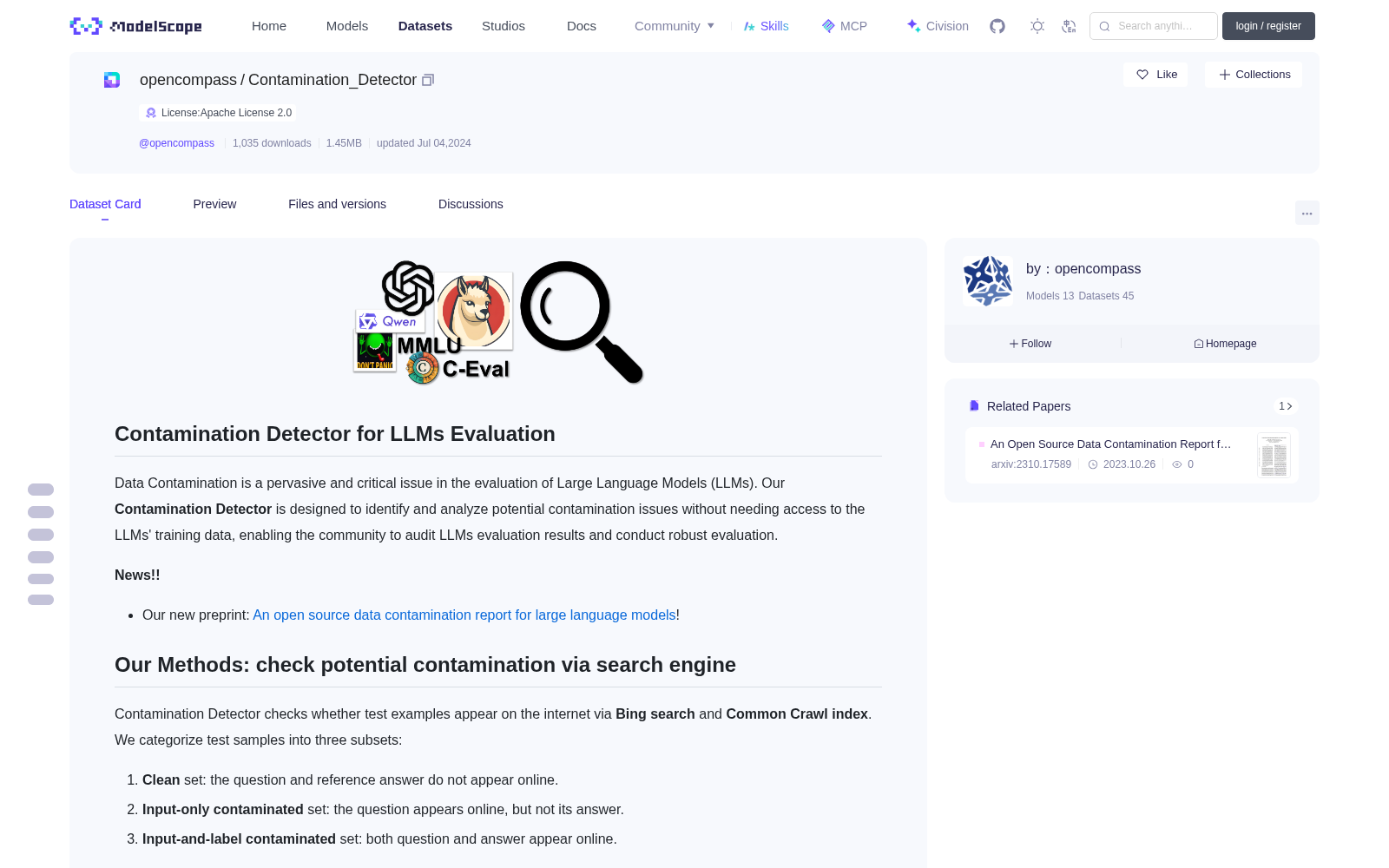1389x868 pixels.
Task: Copy dataset name using copy icon
Action: [428, 80]
